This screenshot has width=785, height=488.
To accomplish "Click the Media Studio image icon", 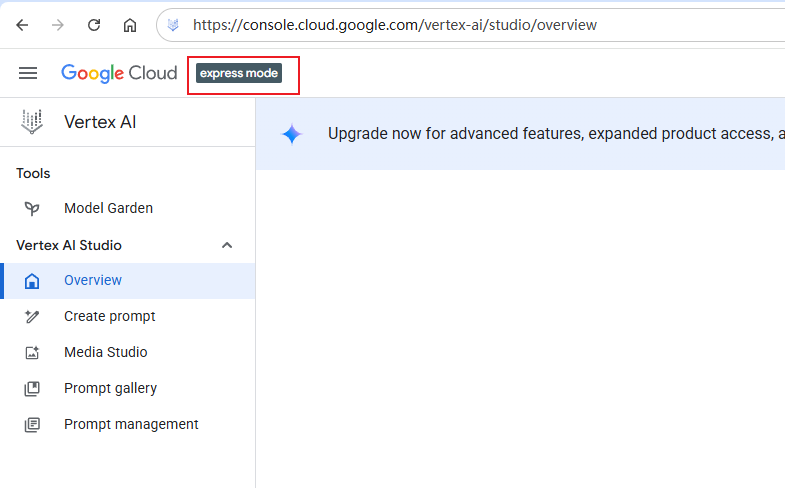I will (32, 352).
